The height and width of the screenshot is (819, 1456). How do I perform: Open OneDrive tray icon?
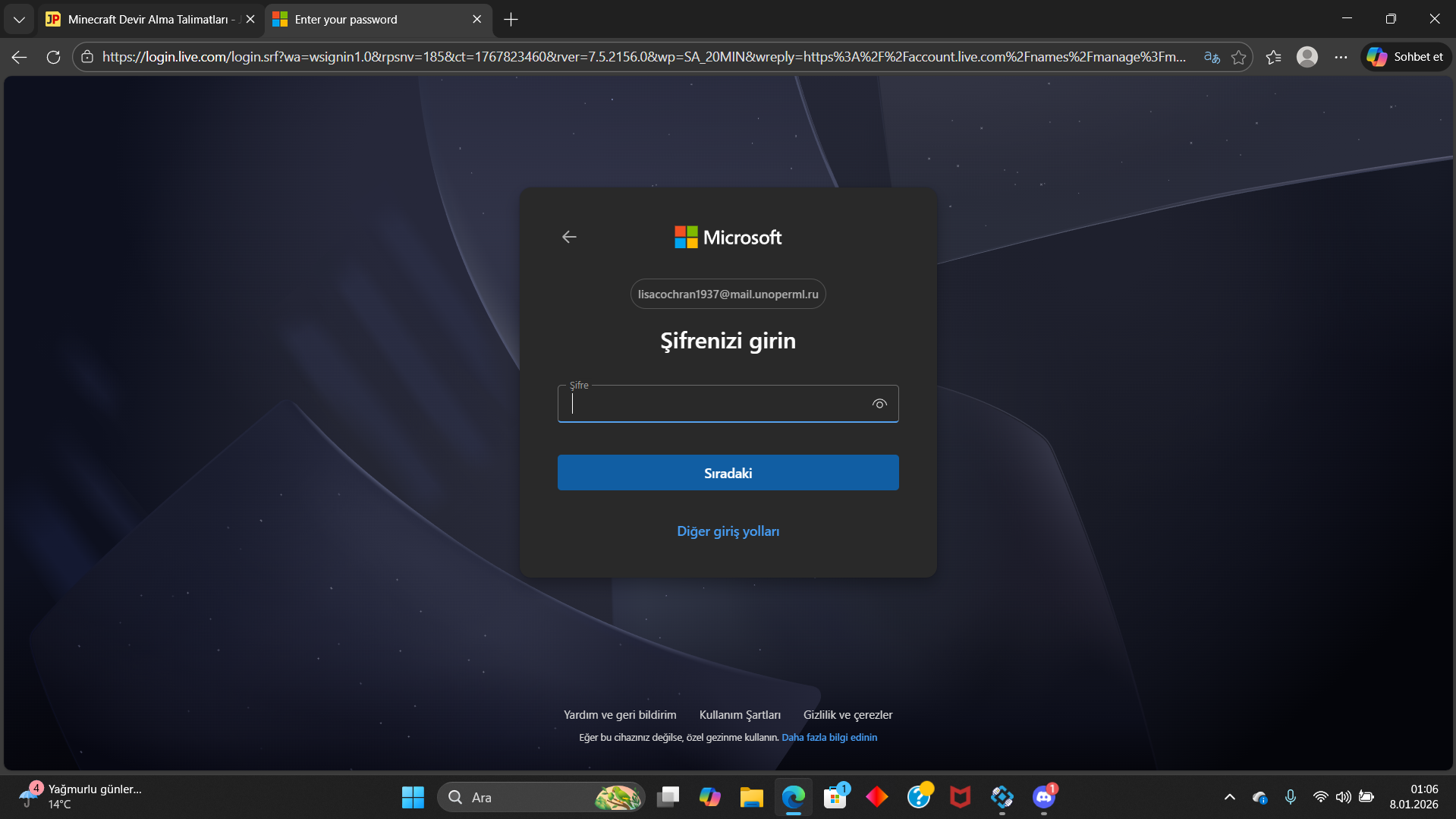click(x=1260, y=797)
